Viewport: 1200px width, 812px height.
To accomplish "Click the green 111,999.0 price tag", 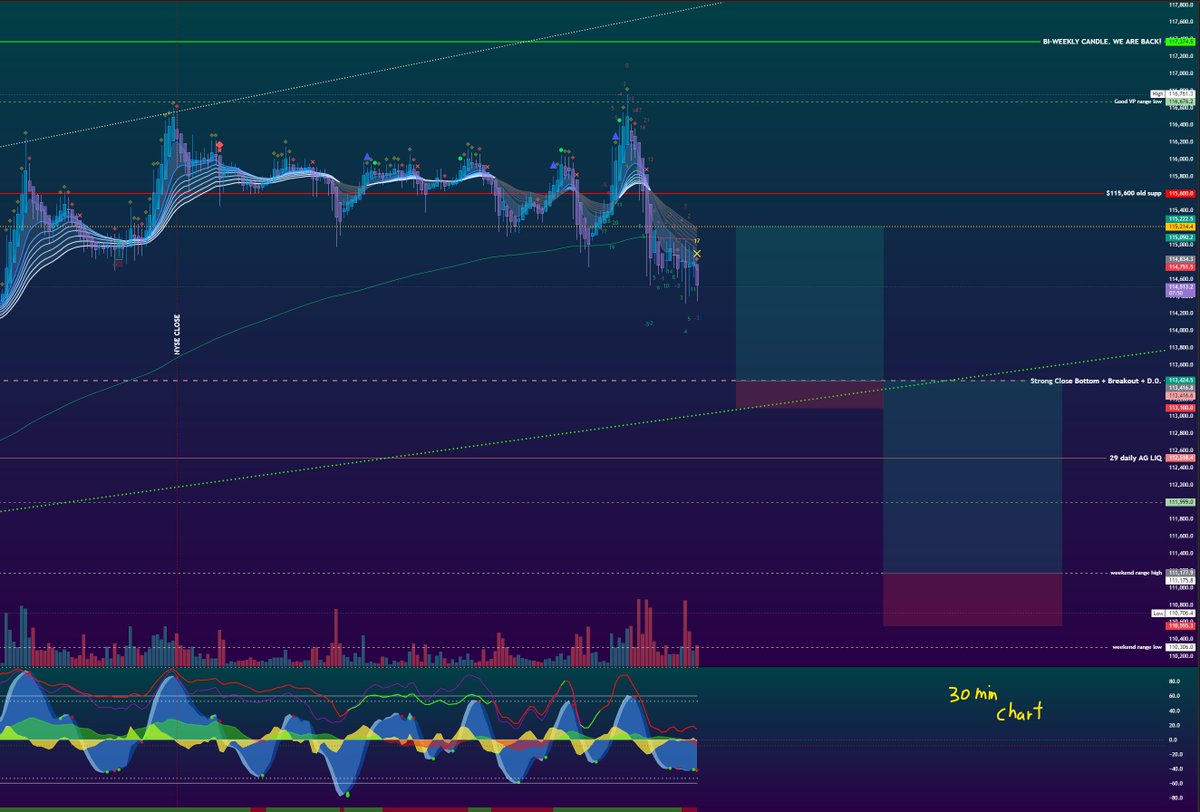I will pos(1180,502).
